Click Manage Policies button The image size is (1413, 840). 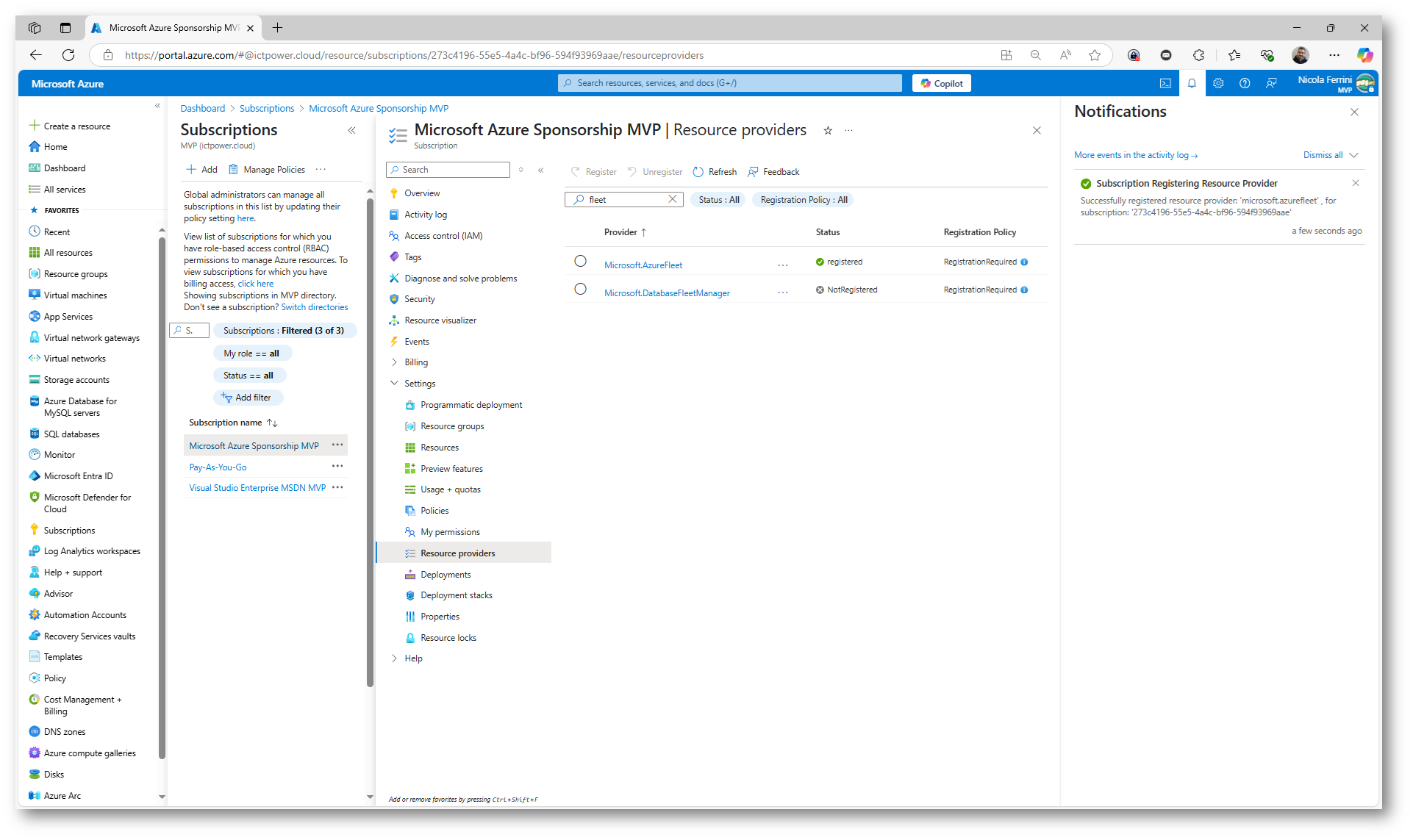pos(266,170)
